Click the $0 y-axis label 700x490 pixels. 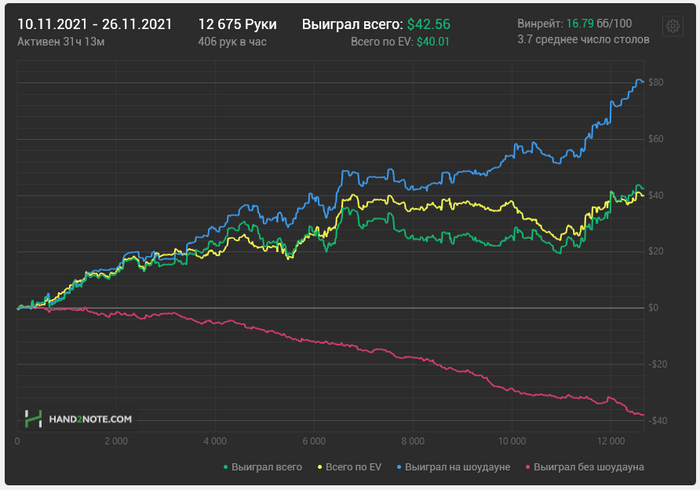pyautogui.click(x=653, y=307)
